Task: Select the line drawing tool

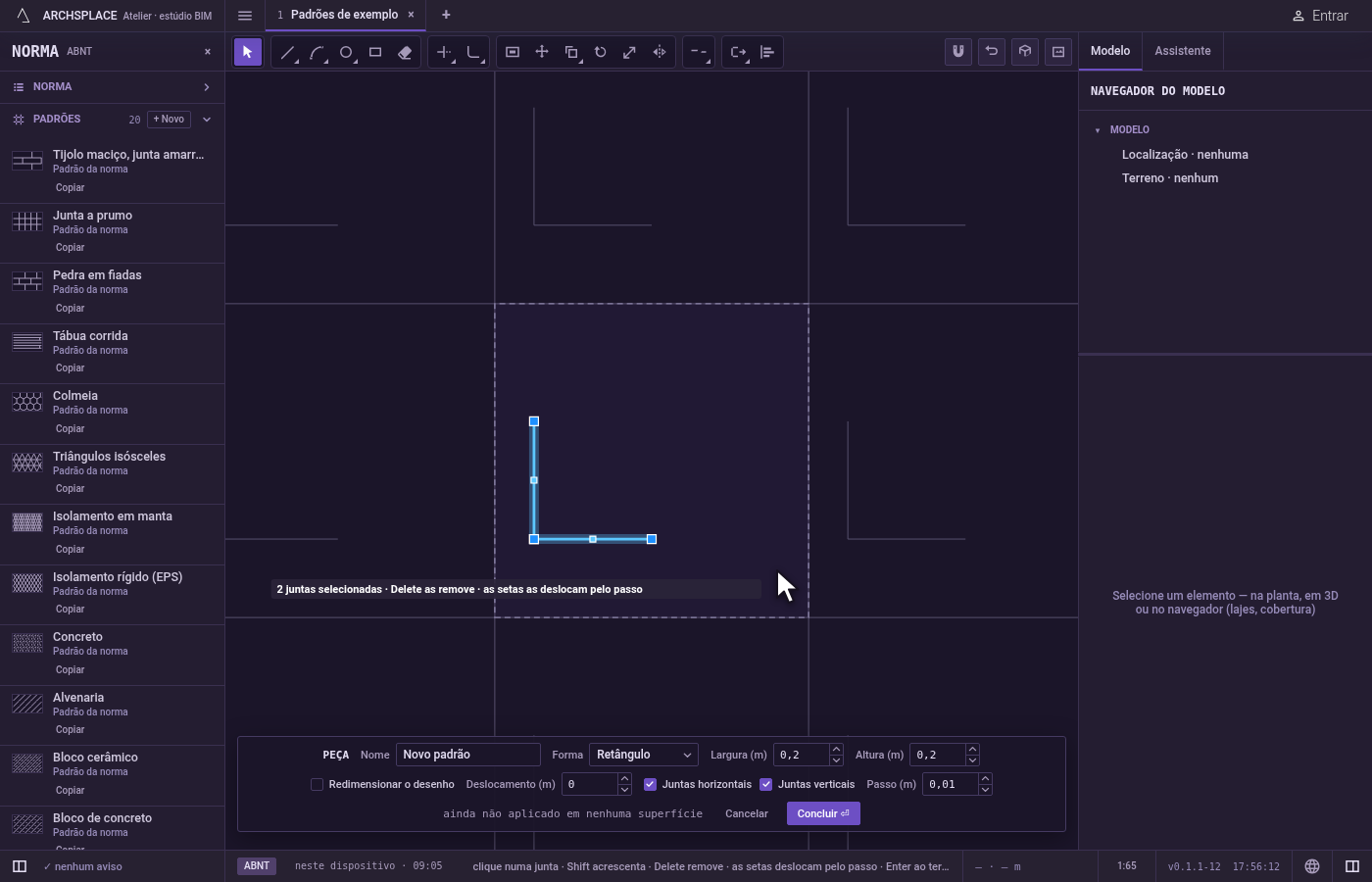Action: click(x=287, y=52)
